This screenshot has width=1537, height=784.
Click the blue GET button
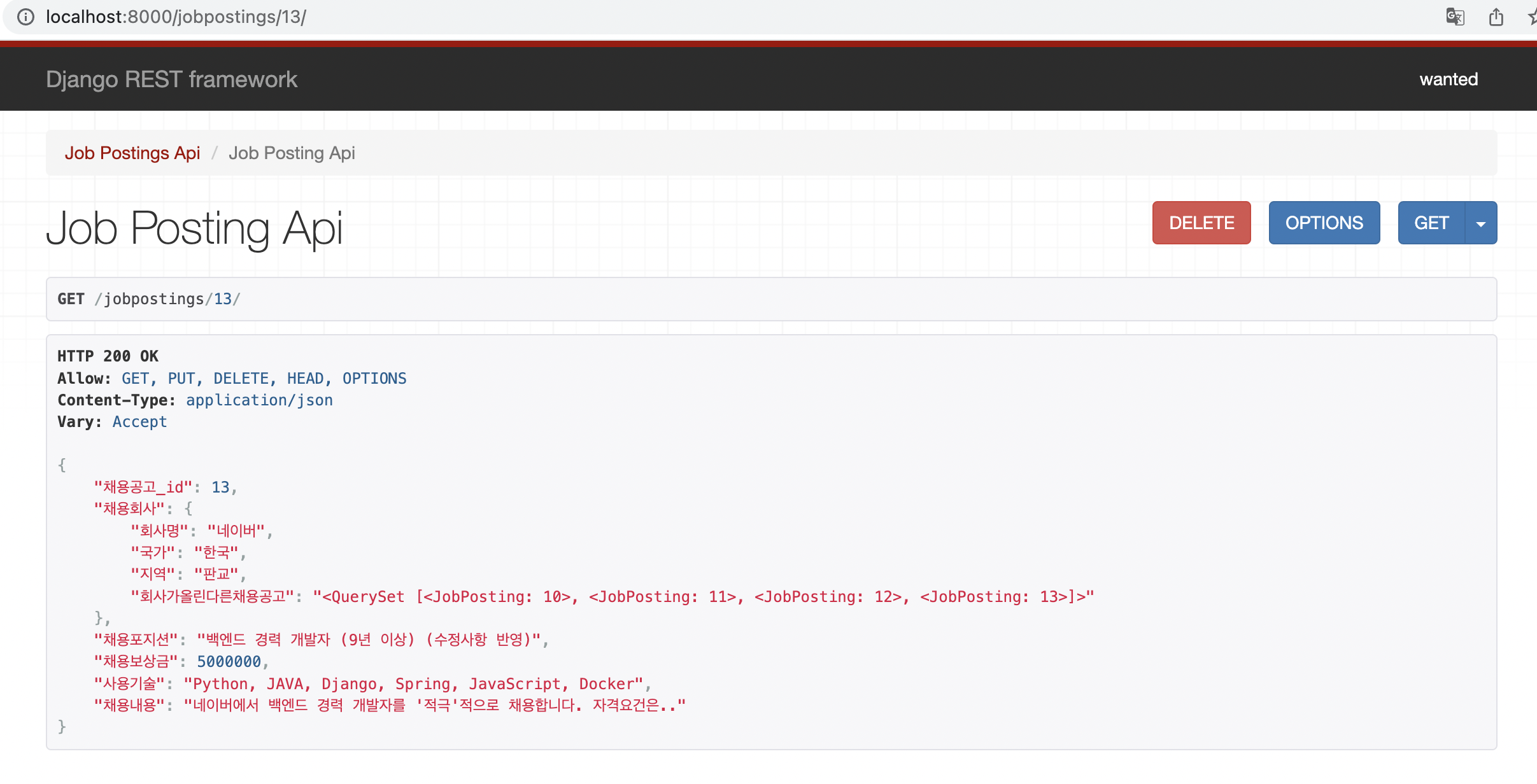point(1431,223)
